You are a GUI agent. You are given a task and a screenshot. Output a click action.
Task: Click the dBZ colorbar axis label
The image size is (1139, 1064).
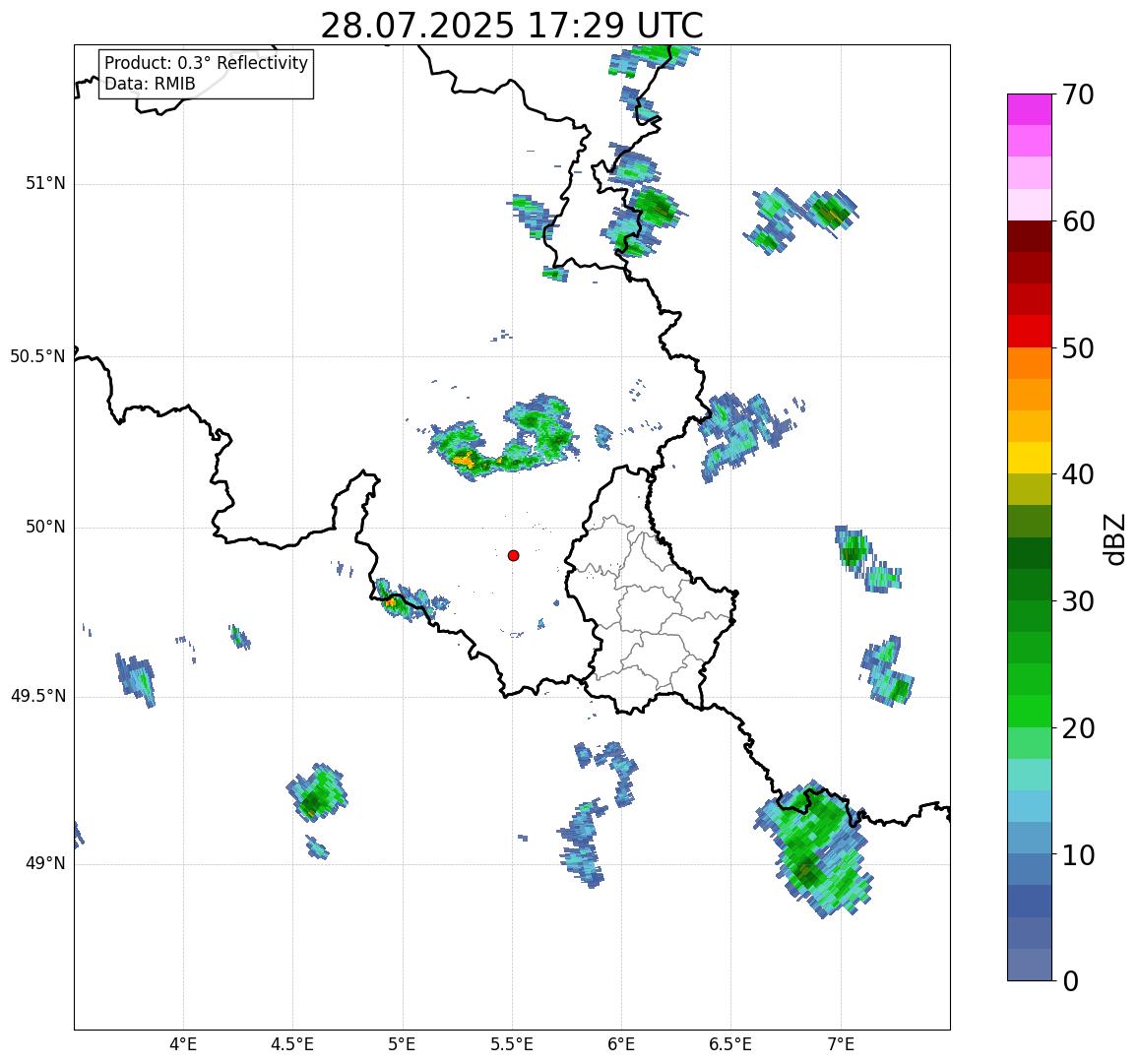pyautogui.click(x=1114, y=538)
